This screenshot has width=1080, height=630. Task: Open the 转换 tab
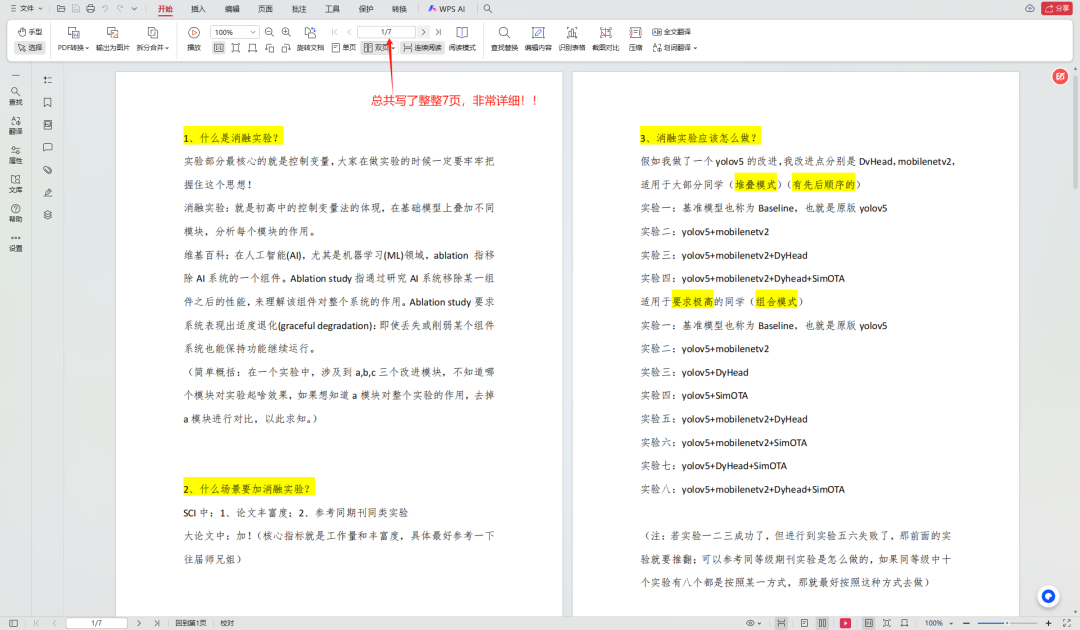point(399,9)
